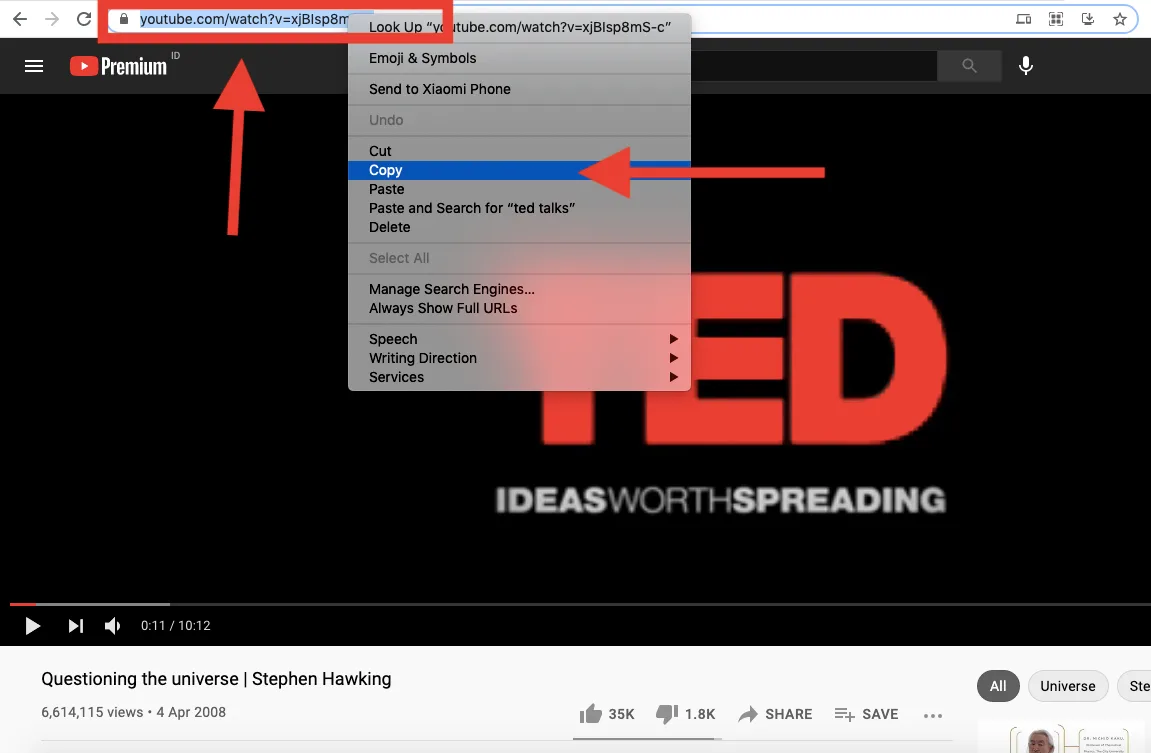Choose Copy from the context menu
The width and height of the screenshot is (1151, 753).
[x=519, y=170]
